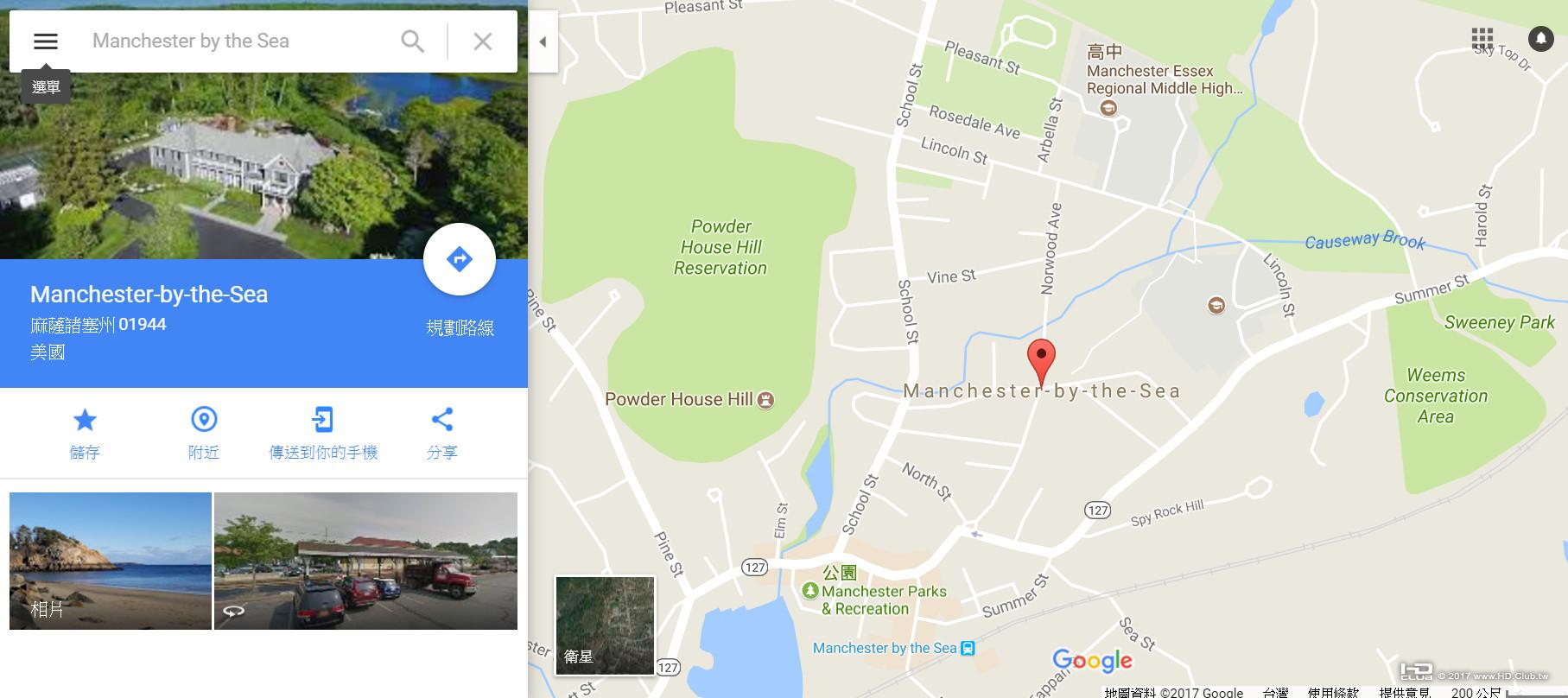Open the notifications bell icon
The height and width of the screenshot is (698, 1568).
(1541, 38)
